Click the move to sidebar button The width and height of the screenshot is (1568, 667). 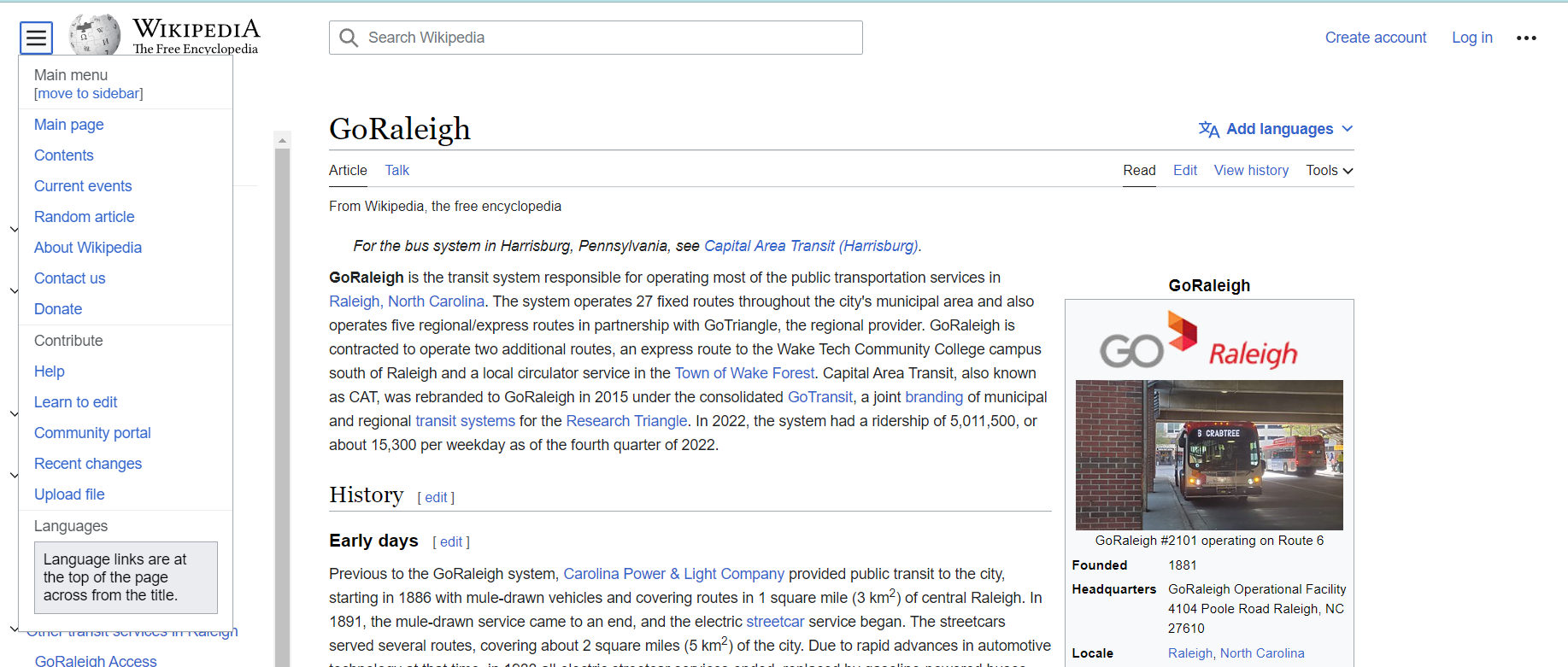pos(89,94)
